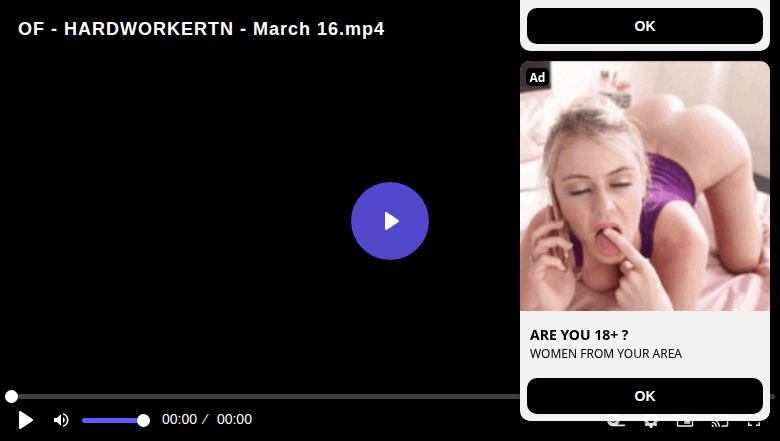
Task: Click the small play icon in the control bar
Action: click(x=25, y=420)
